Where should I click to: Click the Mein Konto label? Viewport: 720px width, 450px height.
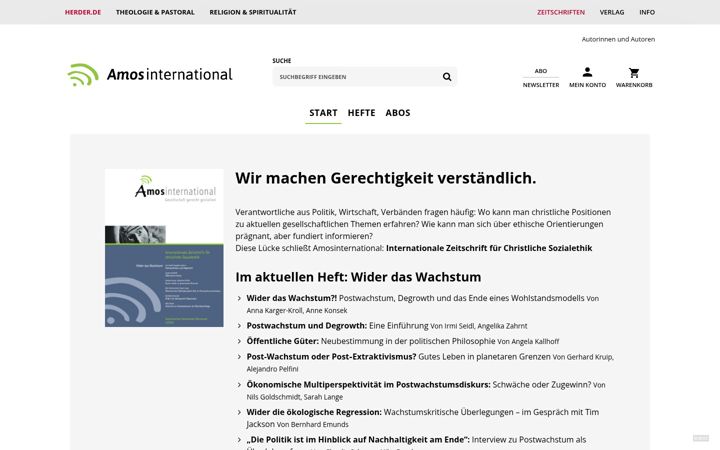pyautogui.click(x=587, y=85)
